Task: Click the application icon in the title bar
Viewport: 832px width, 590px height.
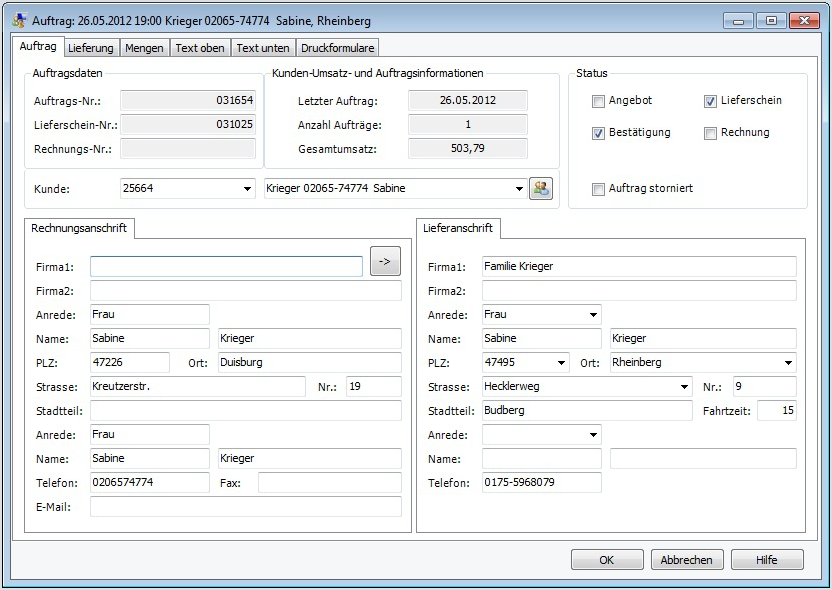Action: click(x=19, y=20)
